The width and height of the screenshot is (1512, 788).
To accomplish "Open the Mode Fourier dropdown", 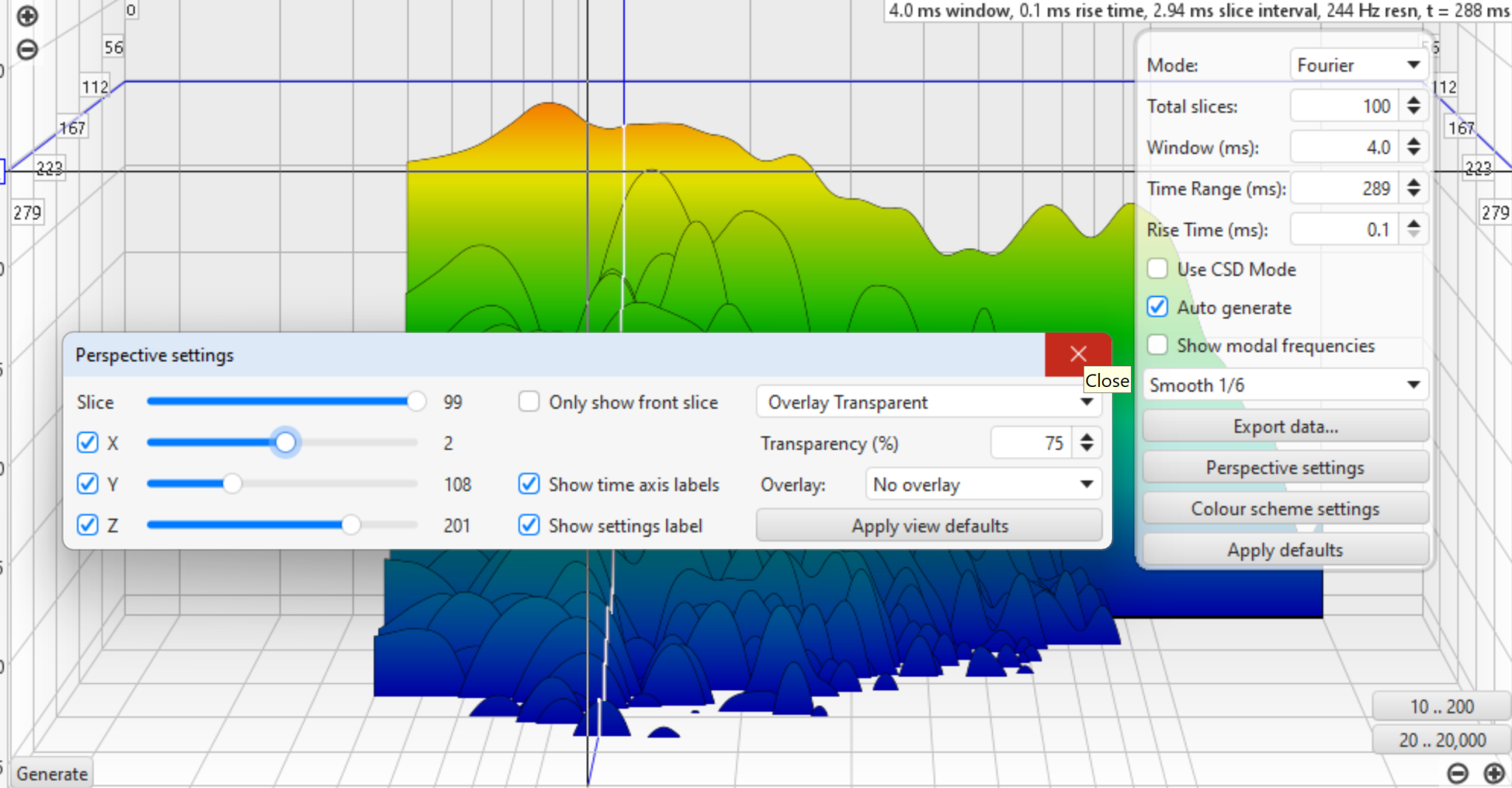I will point(1358,65).
